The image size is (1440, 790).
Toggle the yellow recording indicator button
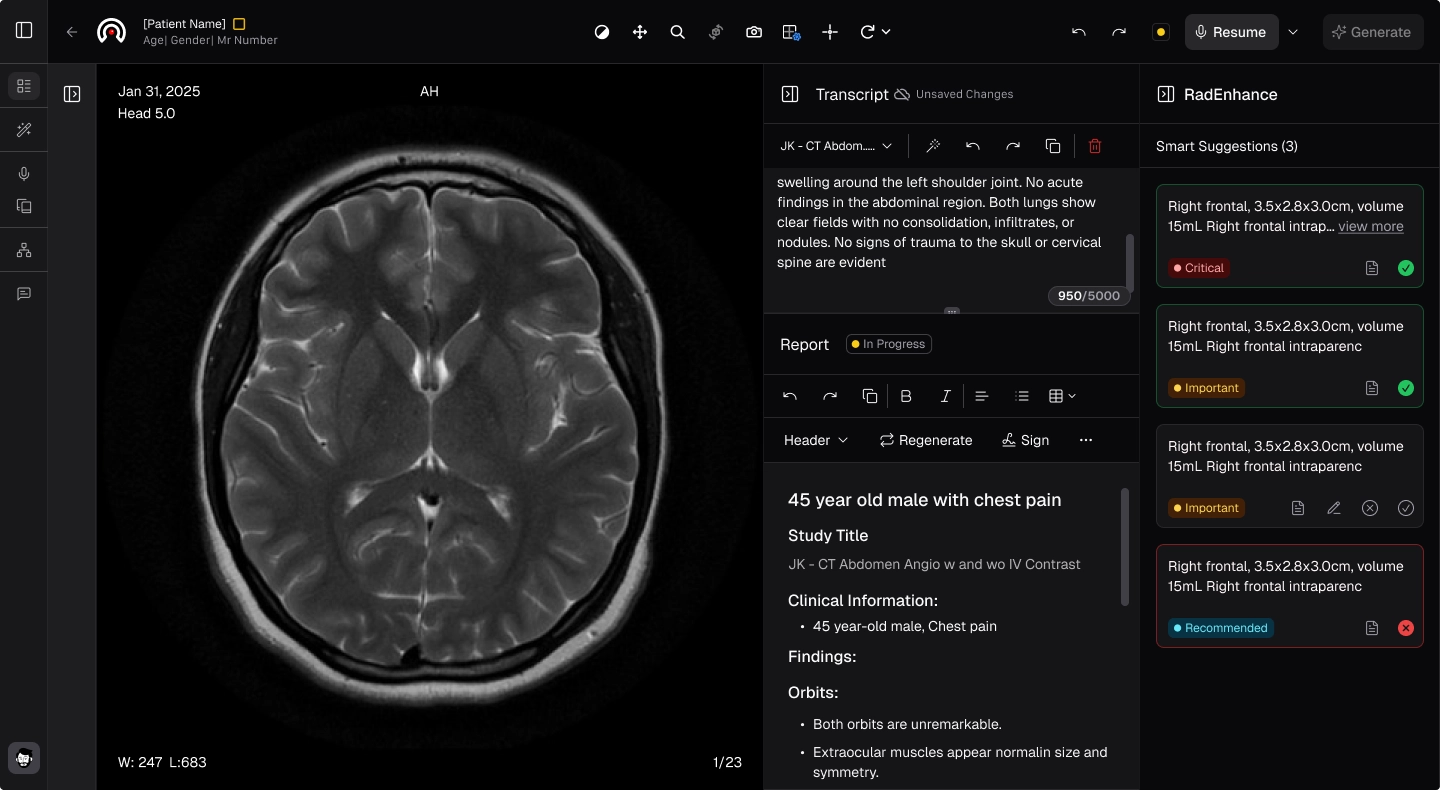(1161, 32)
